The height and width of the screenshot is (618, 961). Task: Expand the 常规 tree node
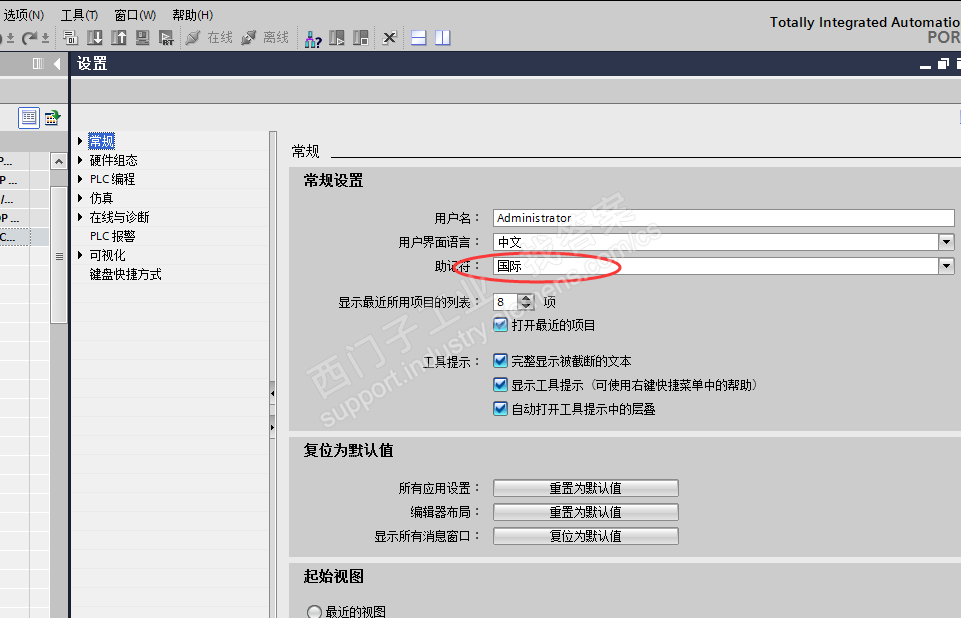point(80,141)
